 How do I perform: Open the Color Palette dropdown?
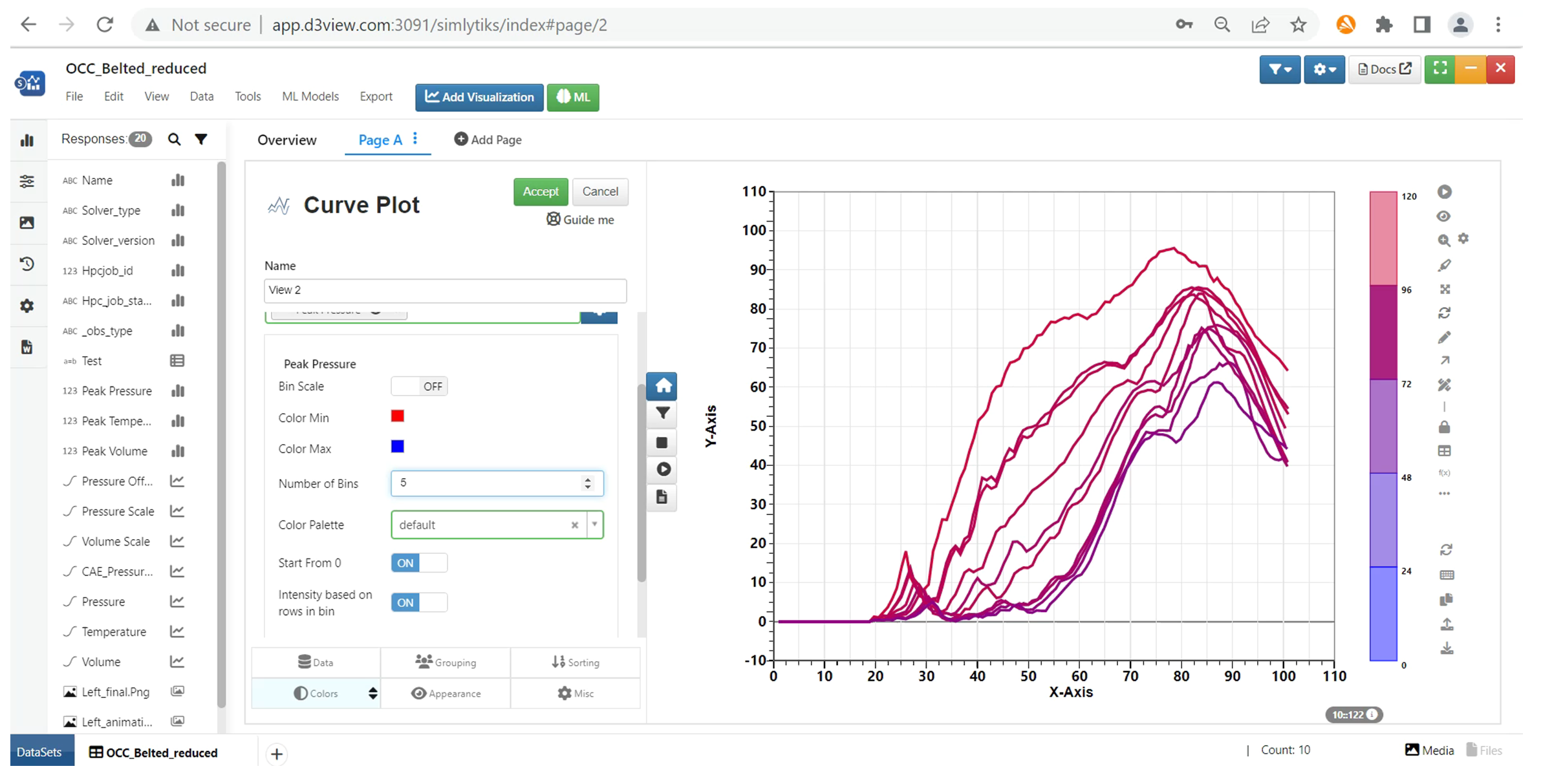point(497,525)
